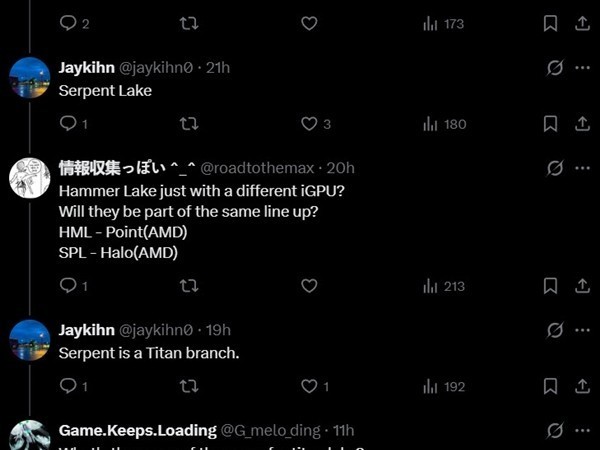
Task: Open the 19h timestamp of Titan post
Action: pyautogui.click(x=217, y=330)
